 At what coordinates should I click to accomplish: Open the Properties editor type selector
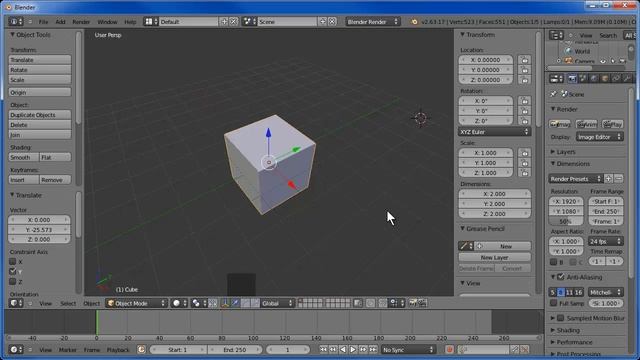coord(556,78)
